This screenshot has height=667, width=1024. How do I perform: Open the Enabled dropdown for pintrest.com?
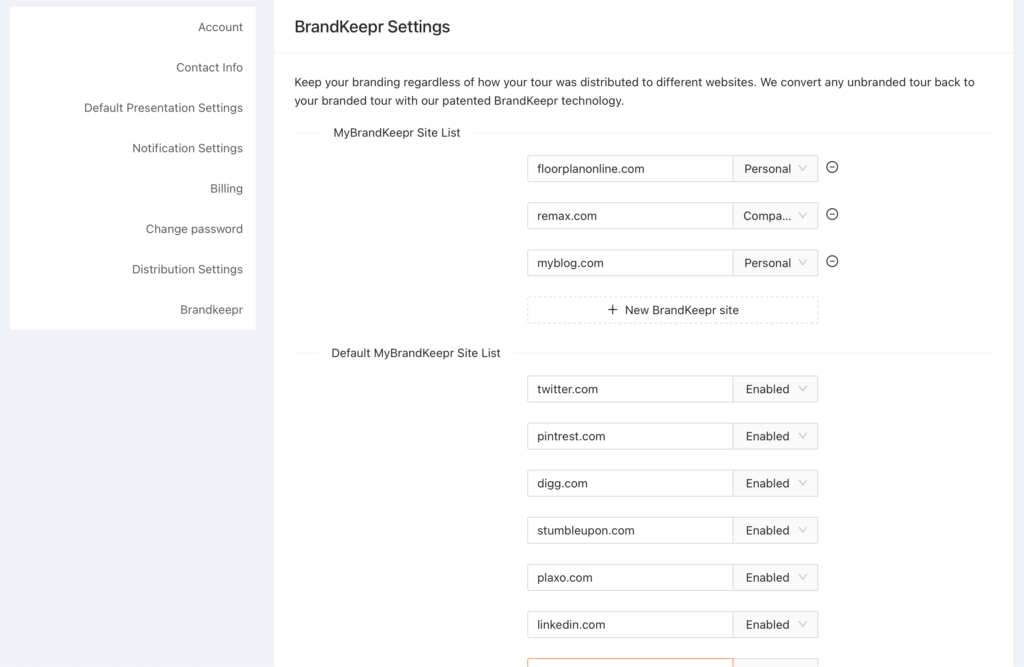click(x=775, y=435)
